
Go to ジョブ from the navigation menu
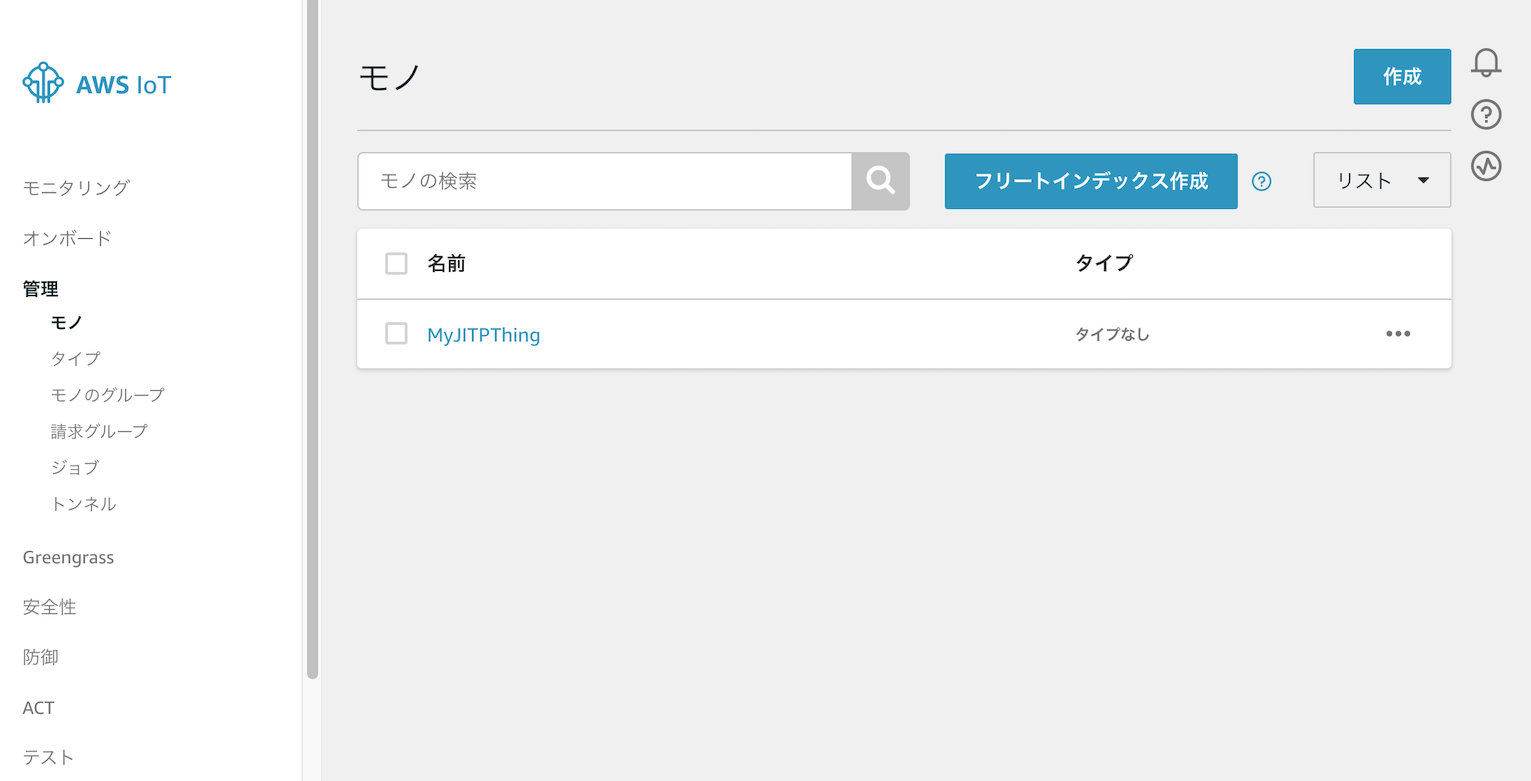[x=73, y=467]
